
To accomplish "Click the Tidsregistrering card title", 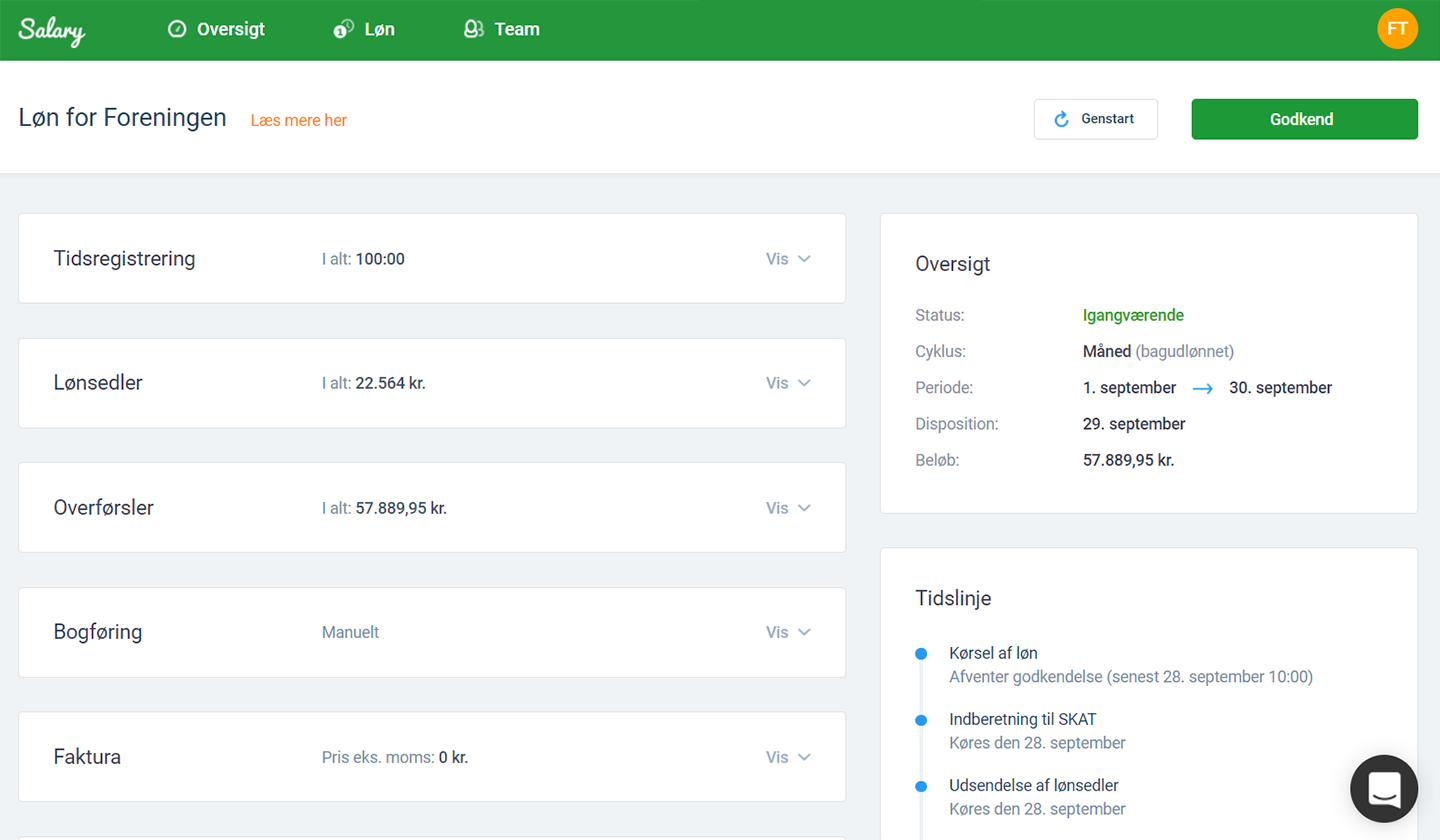I will click(x=124, y=259).
